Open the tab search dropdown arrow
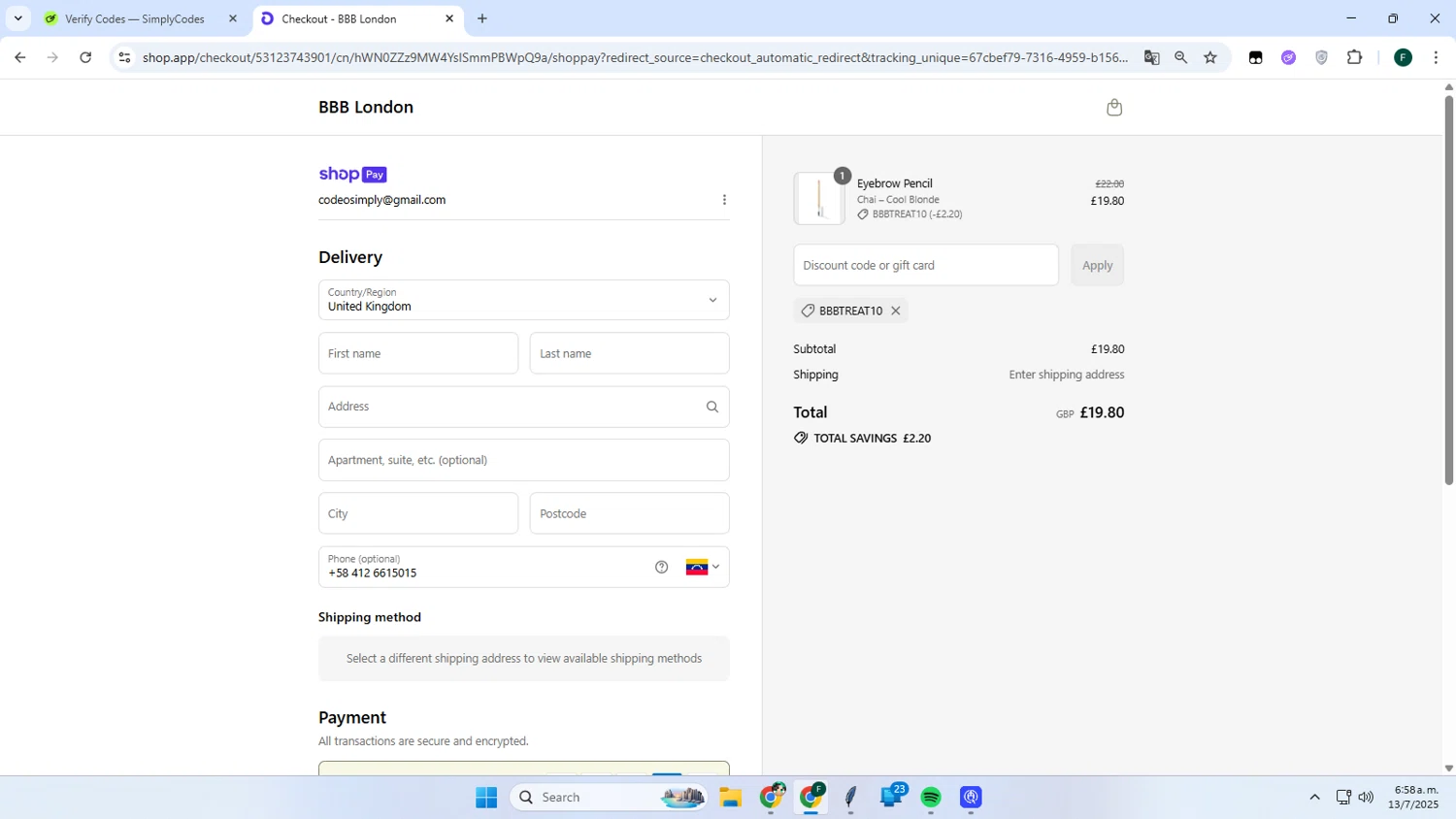The height and width of the screenshot is (819, 1456). pos(17,18)
